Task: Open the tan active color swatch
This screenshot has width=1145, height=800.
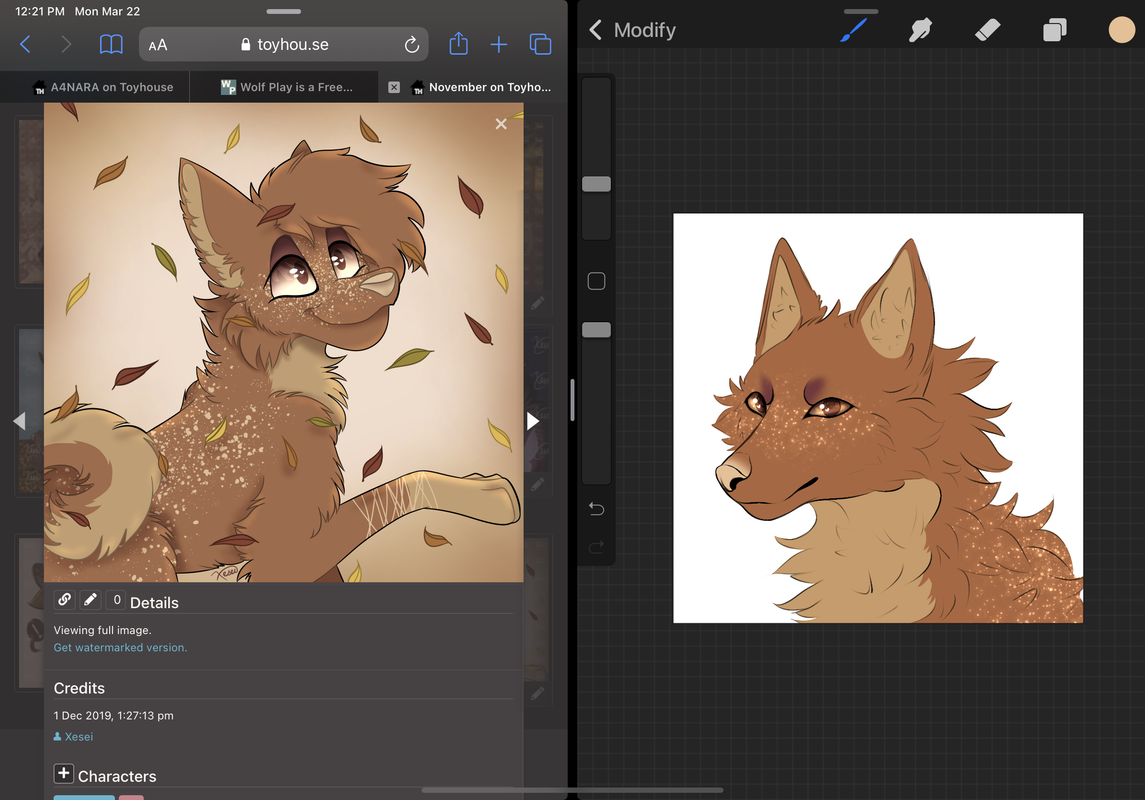Action: [x=1122, y=30]
